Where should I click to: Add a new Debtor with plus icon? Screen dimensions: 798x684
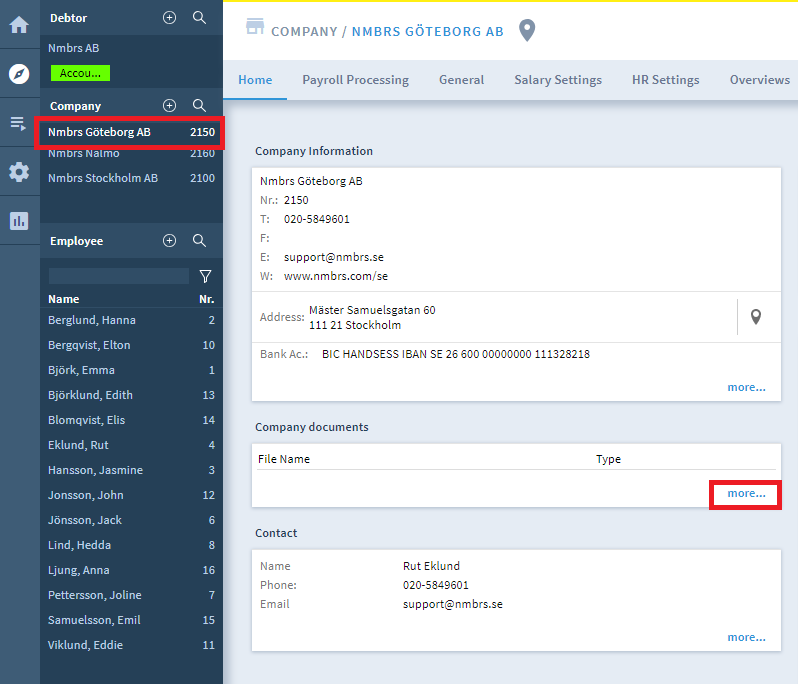click(x=169, y=18)
